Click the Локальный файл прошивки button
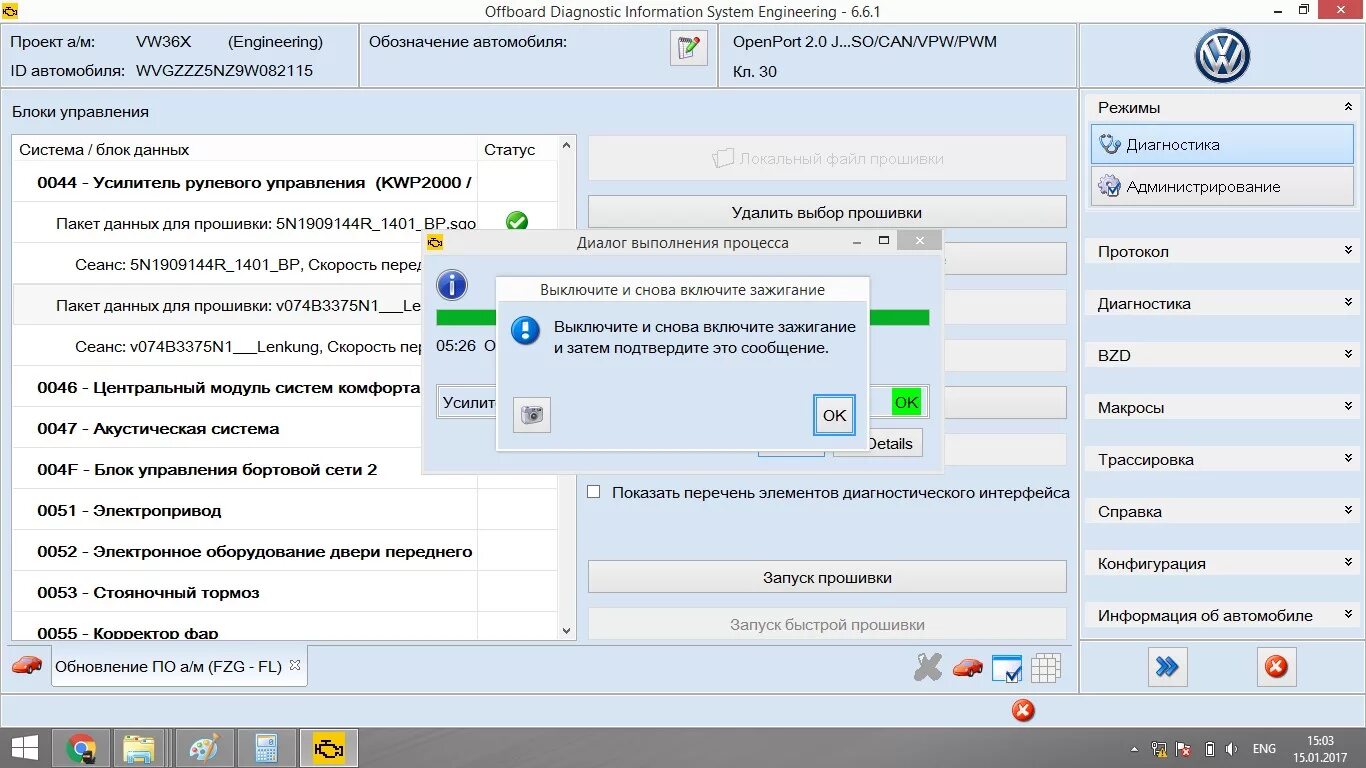 coord(827,158)
